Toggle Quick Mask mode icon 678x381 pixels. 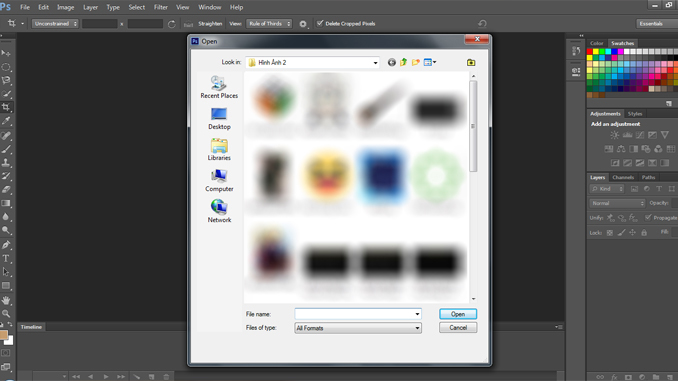point(6,353)
